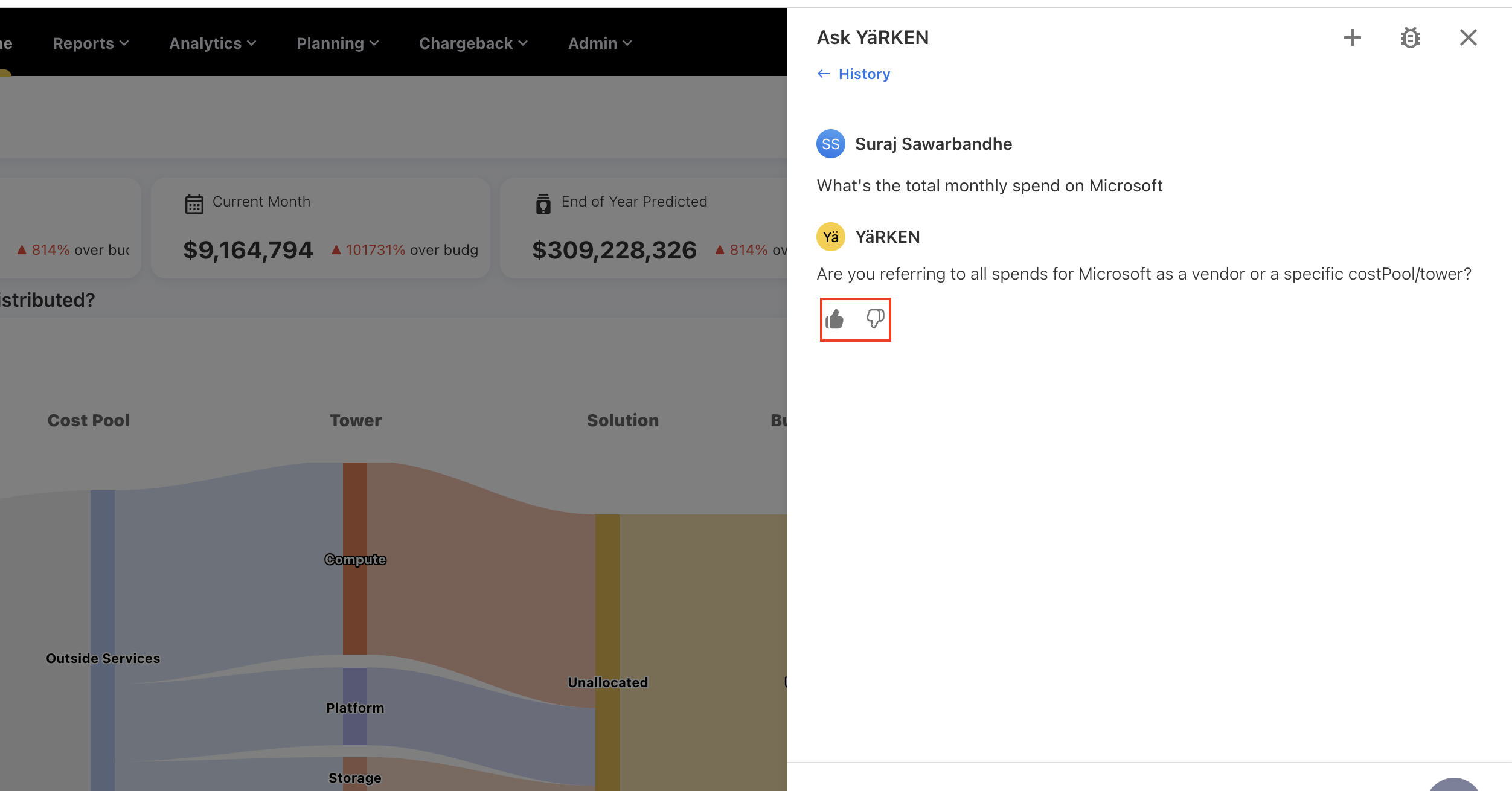
Task: Select the Compute tower node
Action: (x=355, y=559)
